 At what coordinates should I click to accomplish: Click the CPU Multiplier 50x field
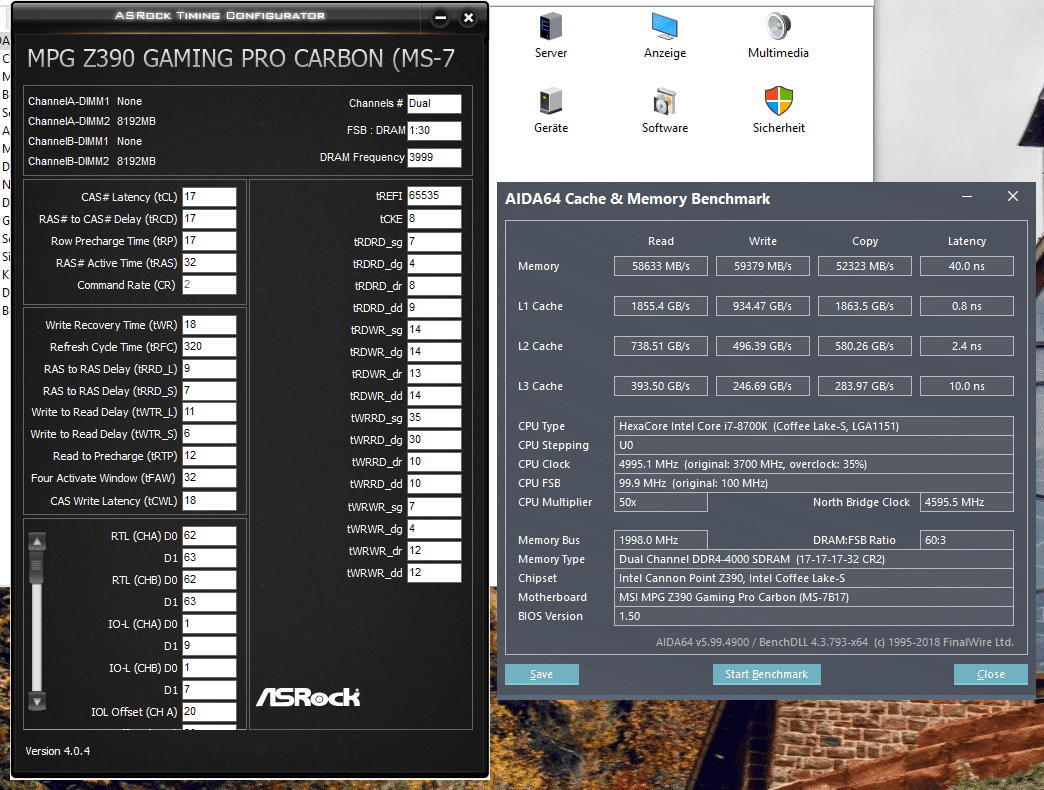tap(660, 502)
